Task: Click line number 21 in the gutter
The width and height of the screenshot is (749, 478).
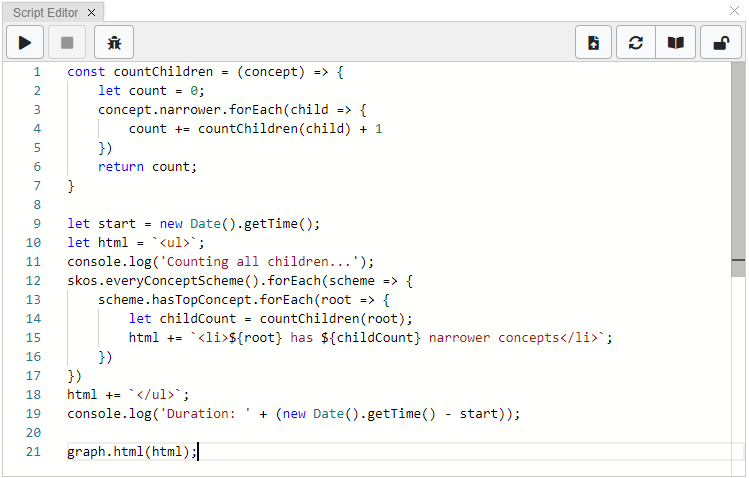Action: (33, 452)
